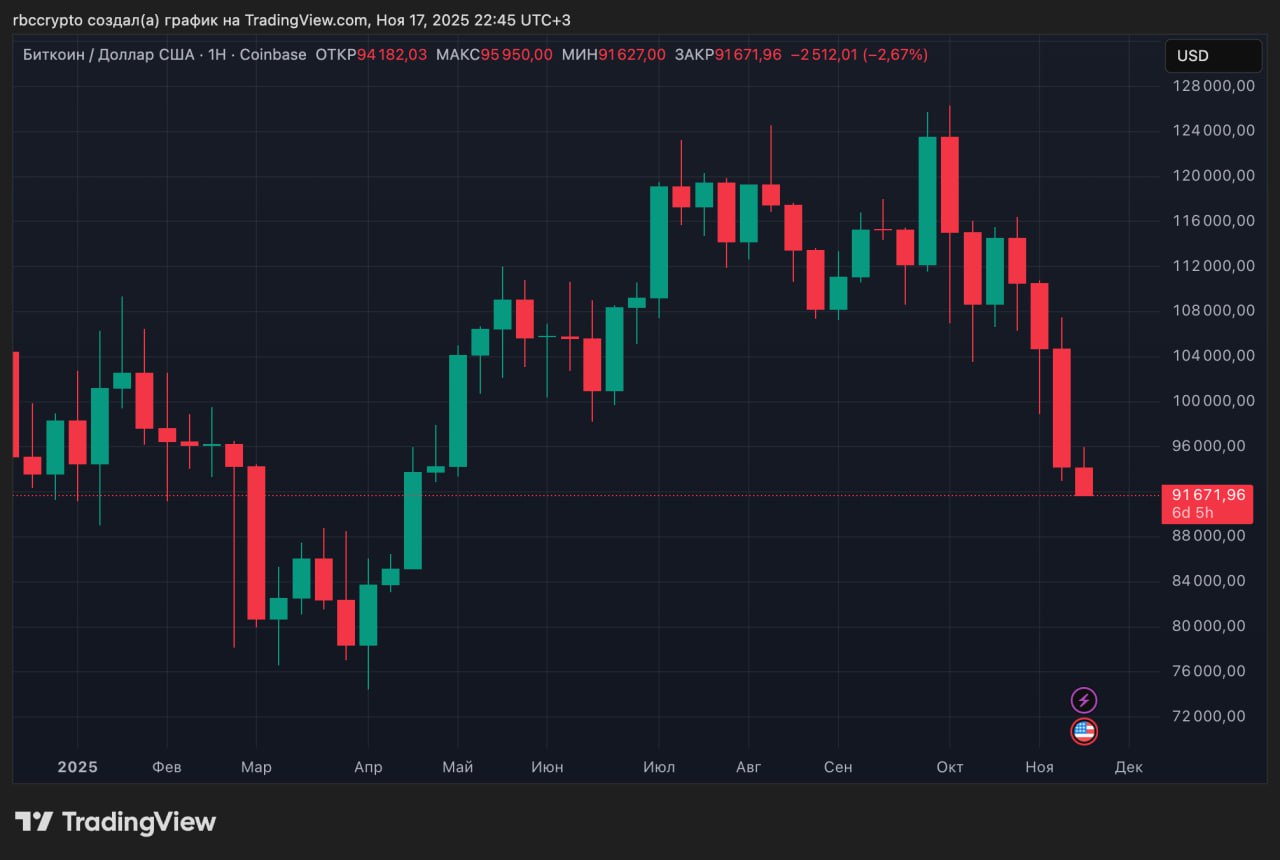Click the purple lightning bolt icon
The height and width of the screenshot is (860, 1280).
1084,700
